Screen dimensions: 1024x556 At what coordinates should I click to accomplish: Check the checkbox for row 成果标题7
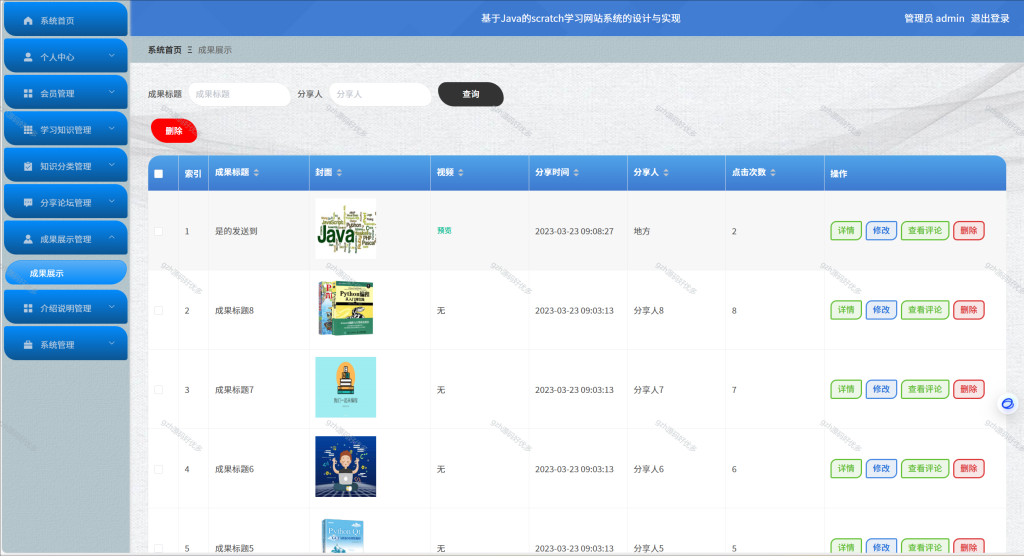(x=159, y=390)
